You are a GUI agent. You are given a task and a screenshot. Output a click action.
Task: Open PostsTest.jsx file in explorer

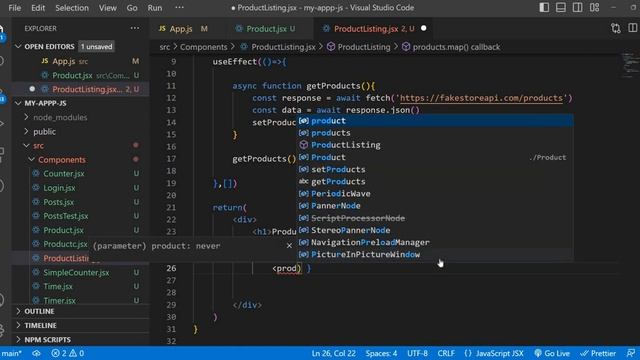(66, 216)
